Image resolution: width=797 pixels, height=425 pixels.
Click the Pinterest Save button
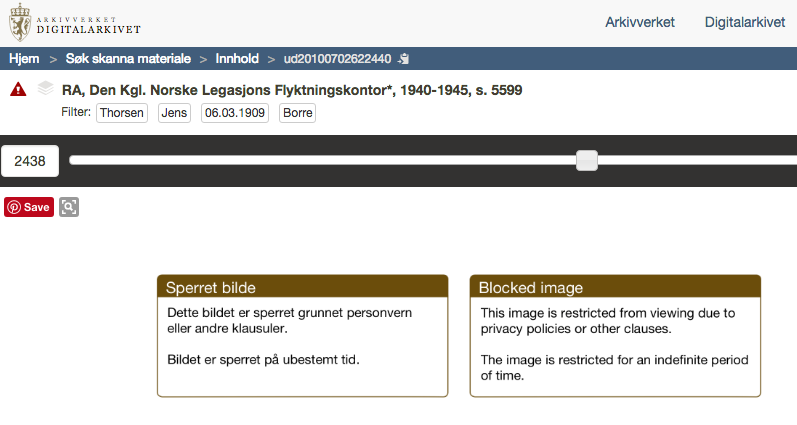point(29,207)
